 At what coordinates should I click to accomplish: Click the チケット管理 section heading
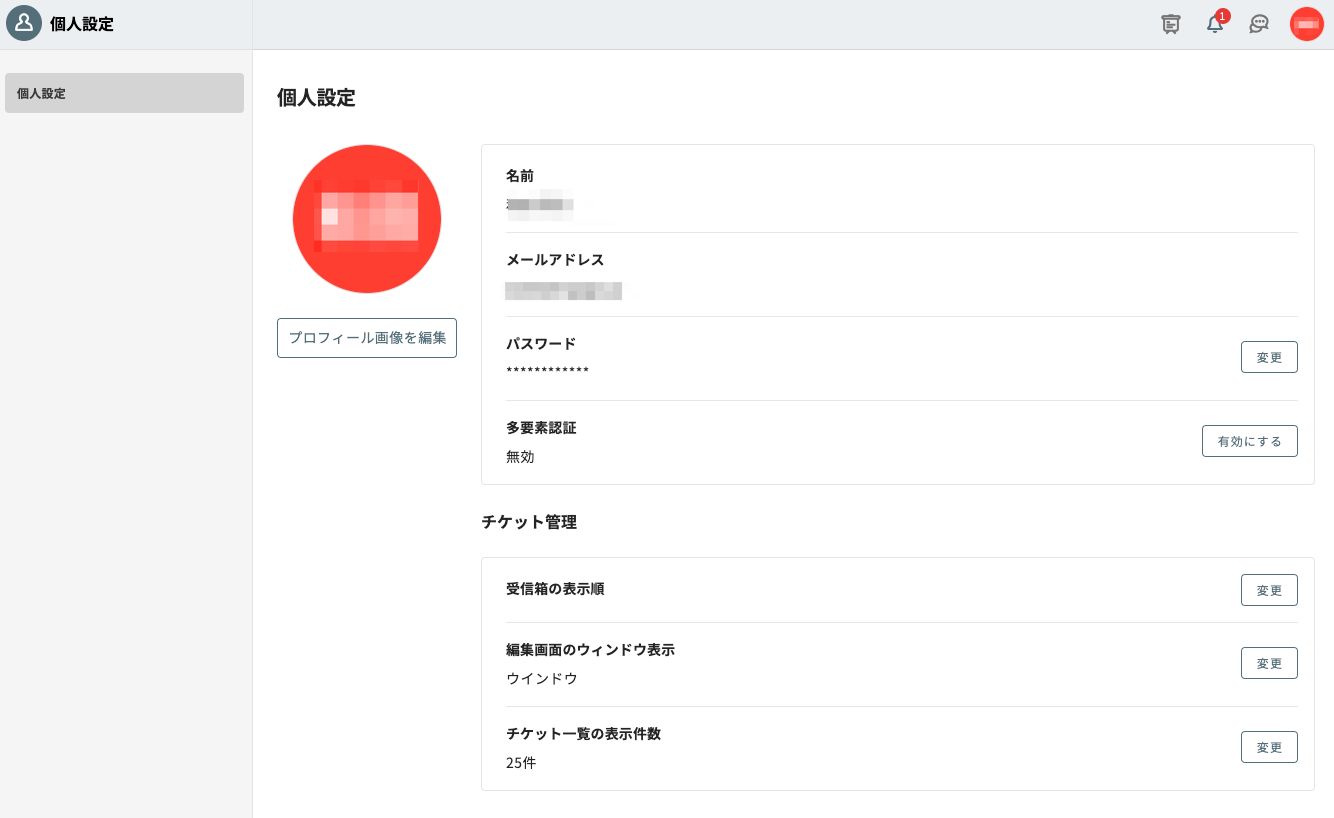(x=529, y=522)
